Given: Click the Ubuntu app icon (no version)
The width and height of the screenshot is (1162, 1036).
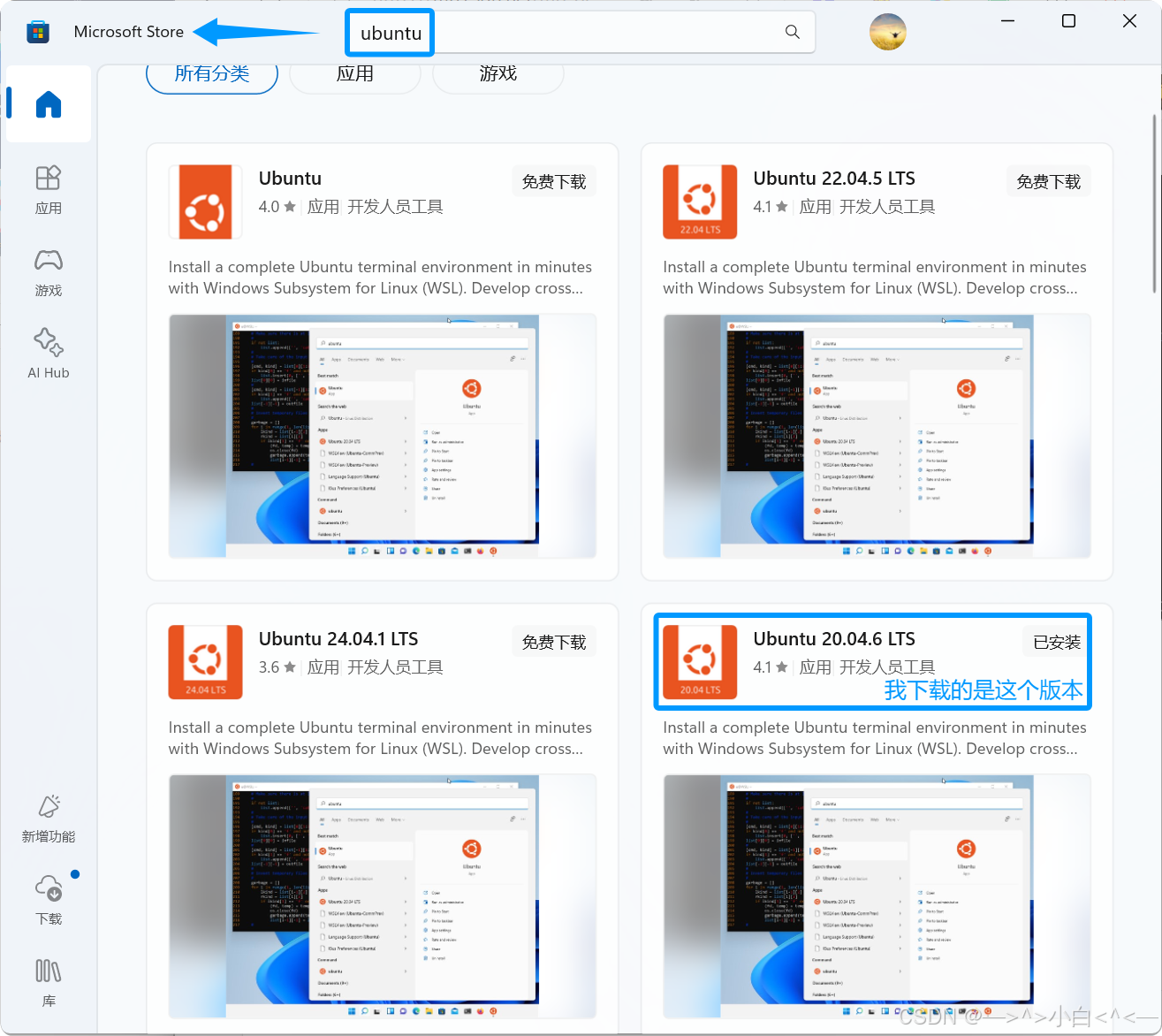Looking at the screenshot, I should click(206, 202).
